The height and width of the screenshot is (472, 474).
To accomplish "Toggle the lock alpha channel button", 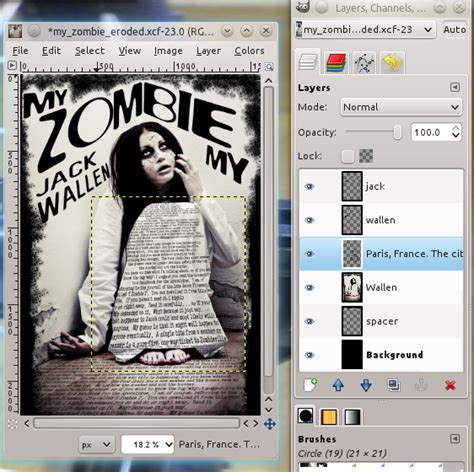I will (366, 156).
